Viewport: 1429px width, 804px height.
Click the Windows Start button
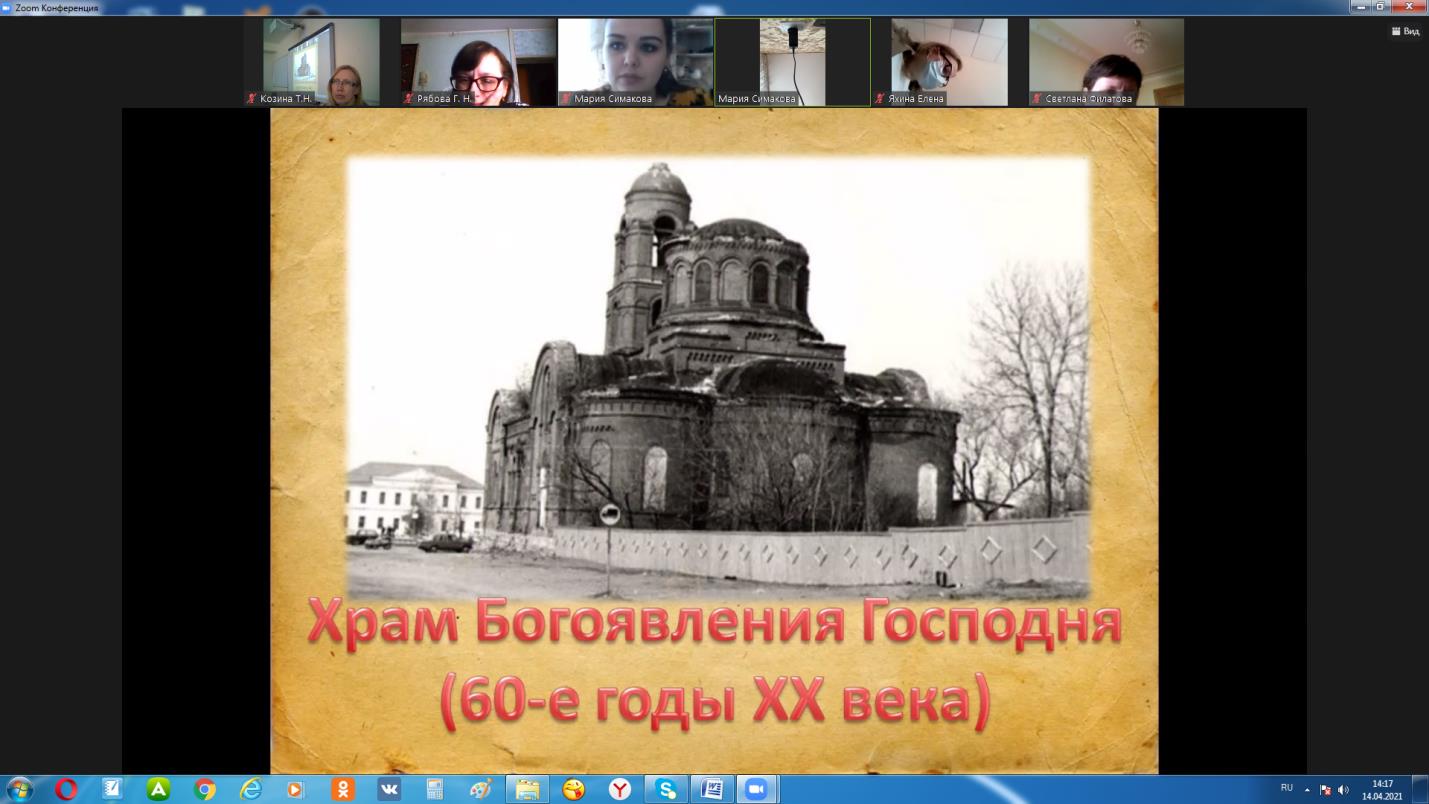point(19,789)
